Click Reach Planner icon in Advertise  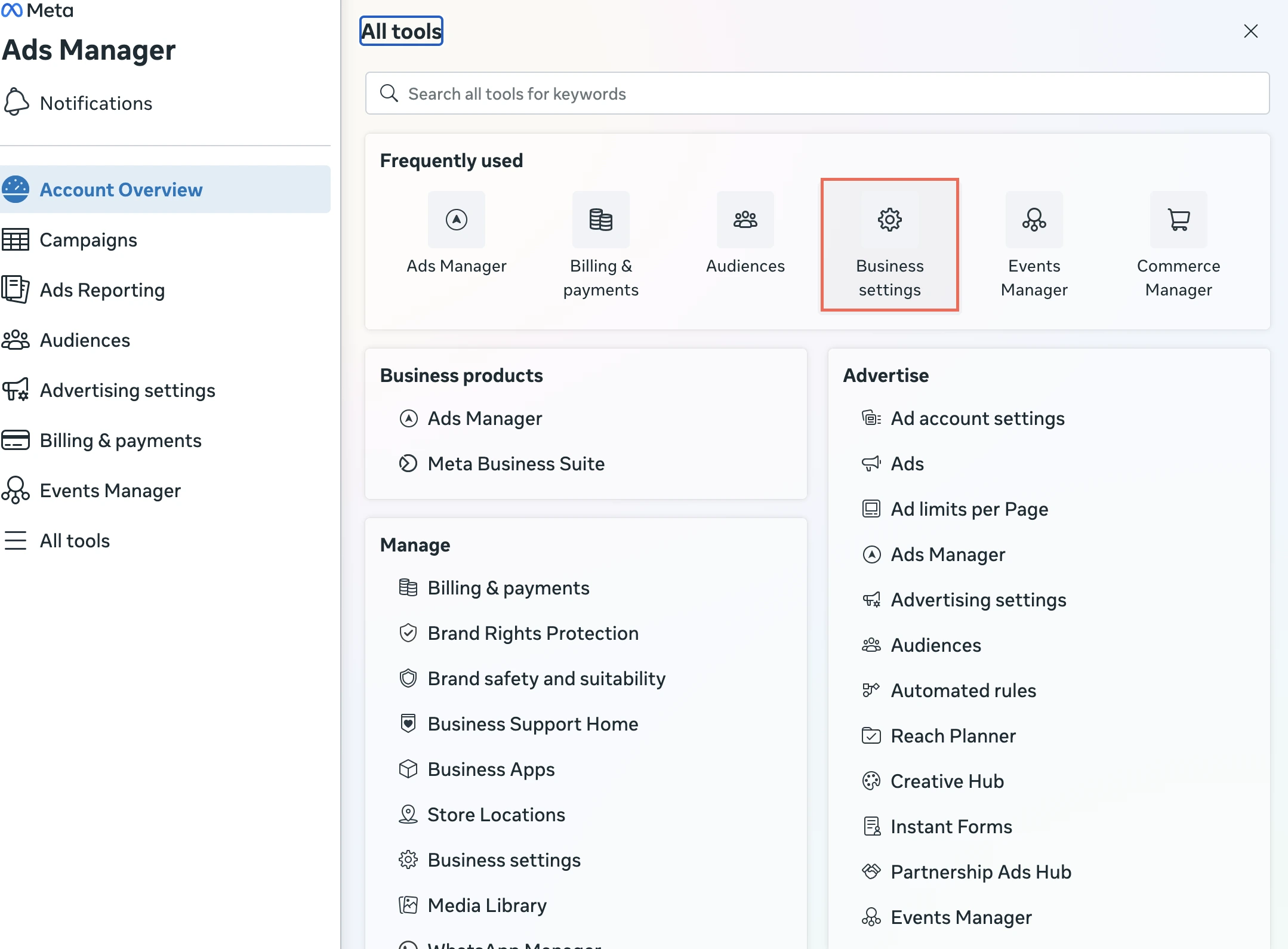pos(871,735)
